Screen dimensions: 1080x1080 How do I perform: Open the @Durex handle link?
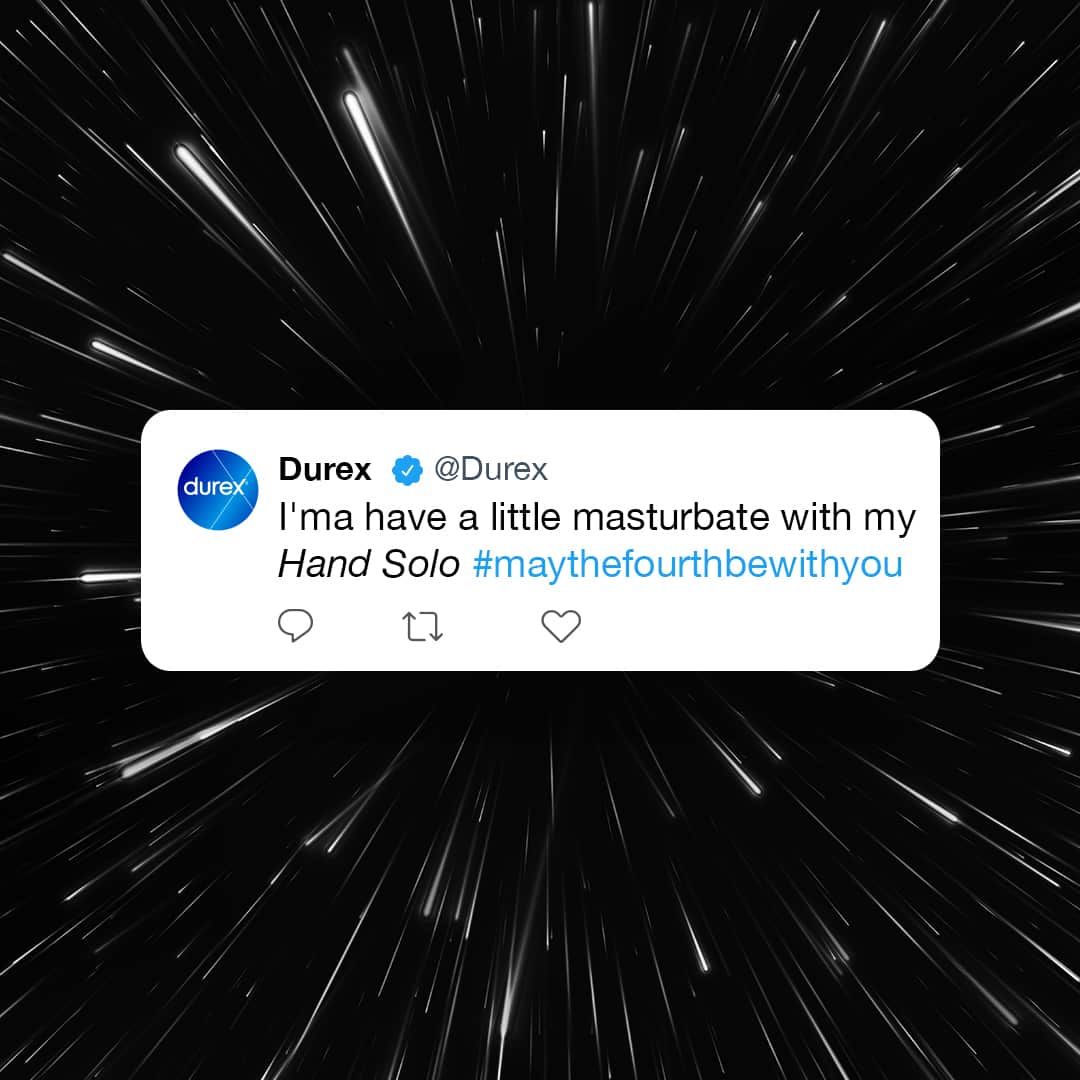(x=490, y=470)
